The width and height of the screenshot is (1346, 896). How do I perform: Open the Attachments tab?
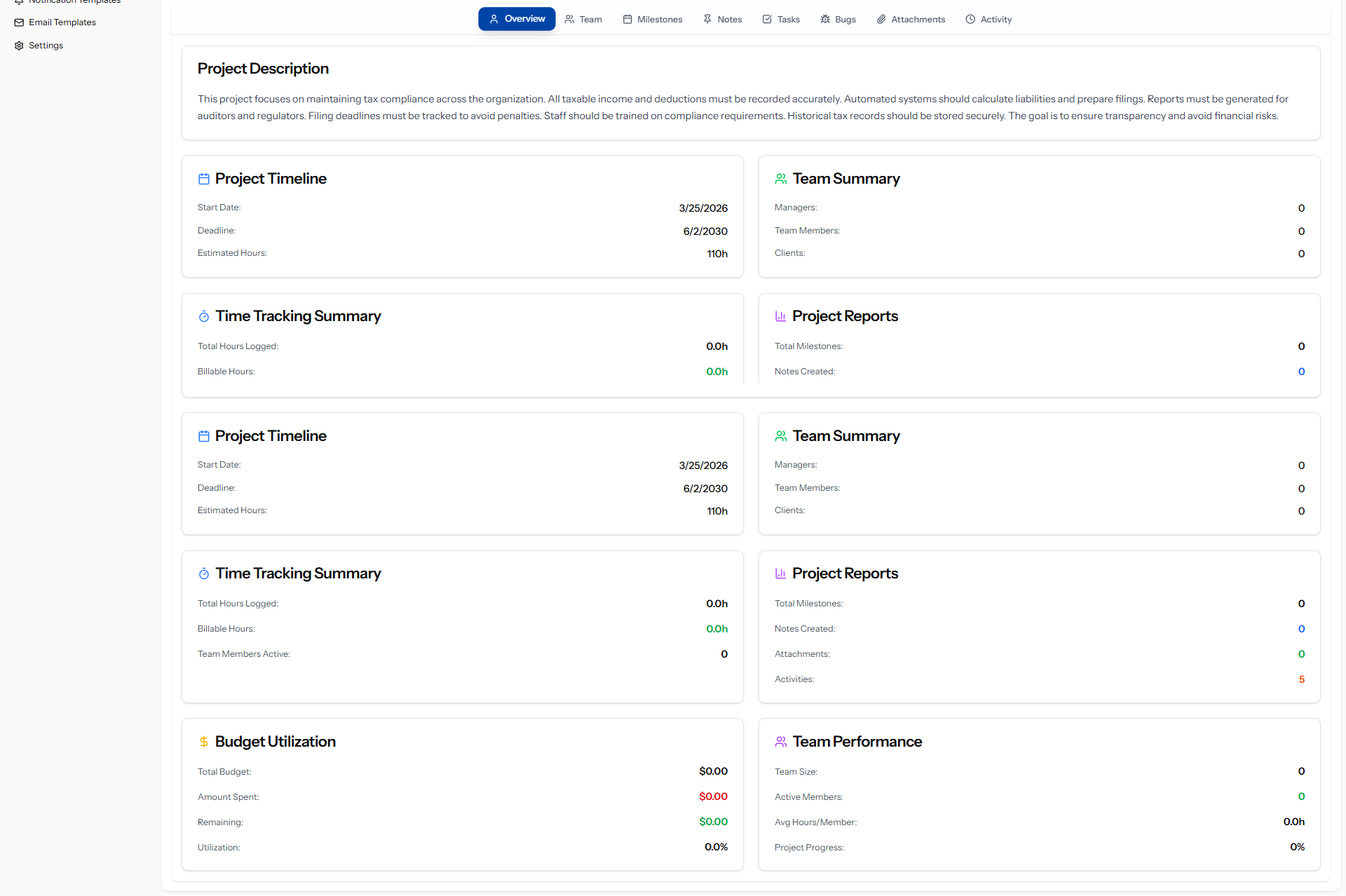[x=911, y=20]
